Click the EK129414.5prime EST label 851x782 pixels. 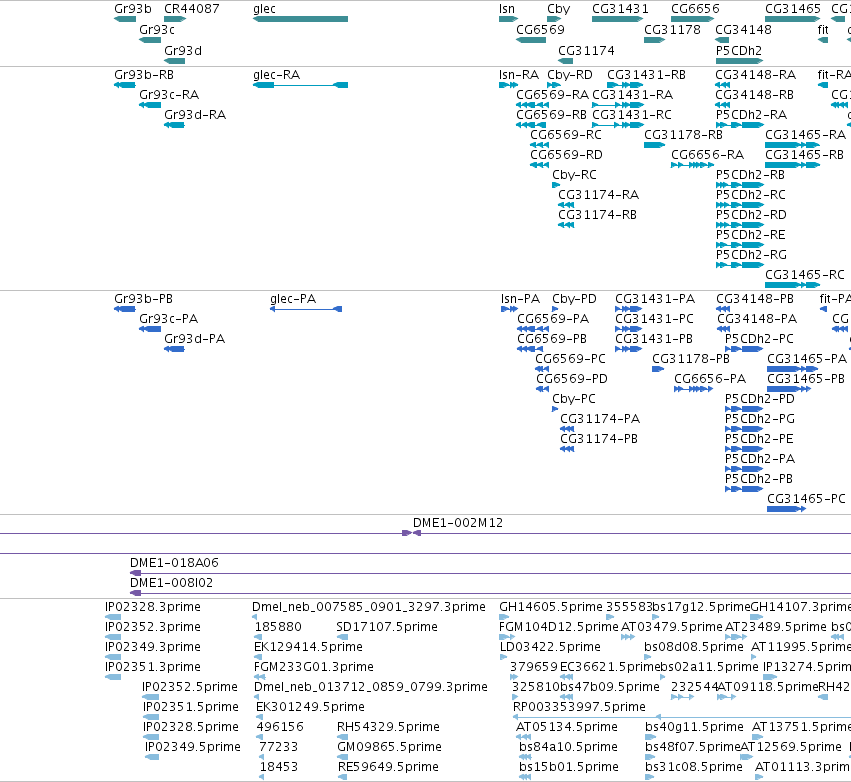308,647
